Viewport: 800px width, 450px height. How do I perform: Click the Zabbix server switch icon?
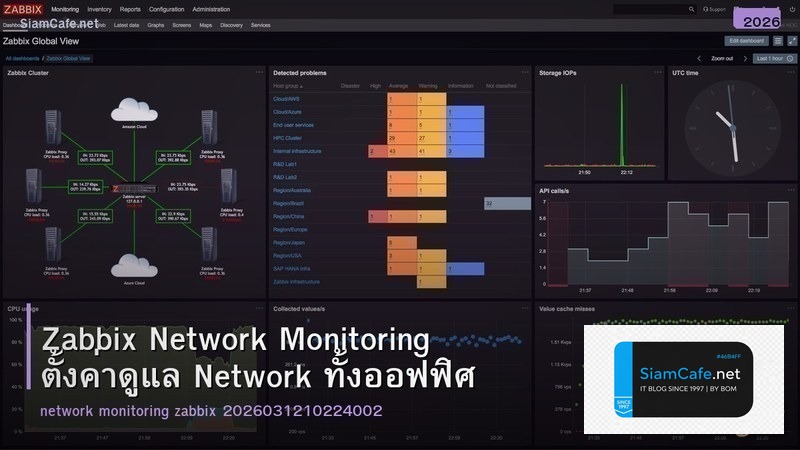[x=134, y=189]
